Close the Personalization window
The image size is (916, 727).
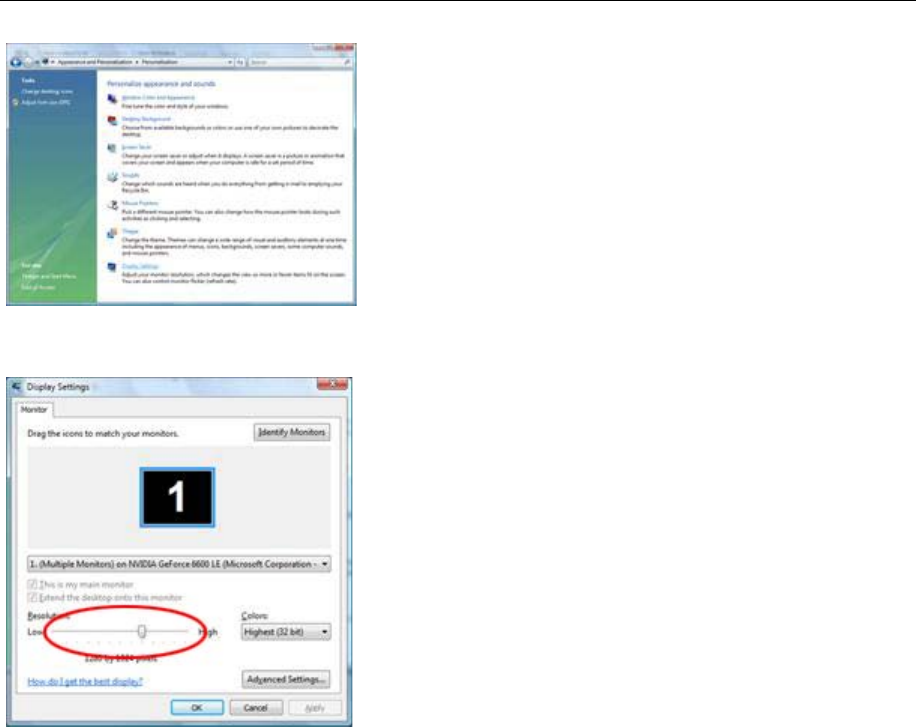click(x=345, y=47)
